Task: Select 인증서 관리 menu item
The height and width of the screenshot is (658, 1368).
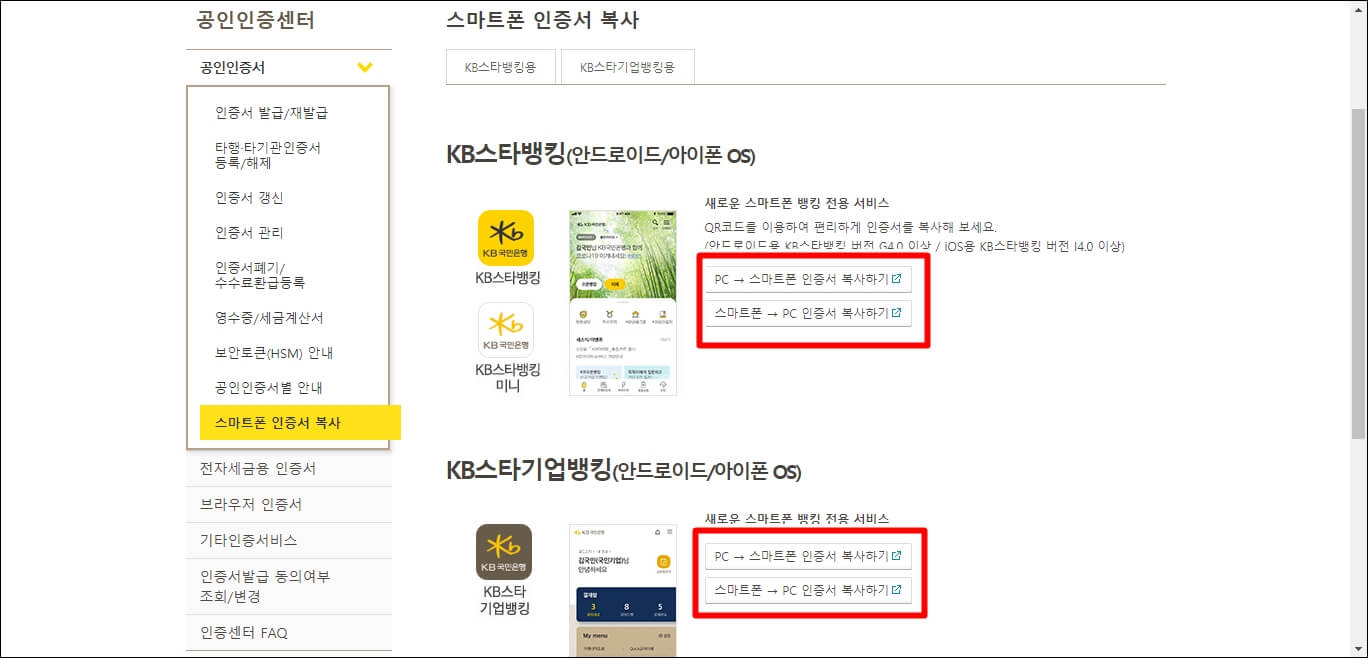Action: pos(249,233)
